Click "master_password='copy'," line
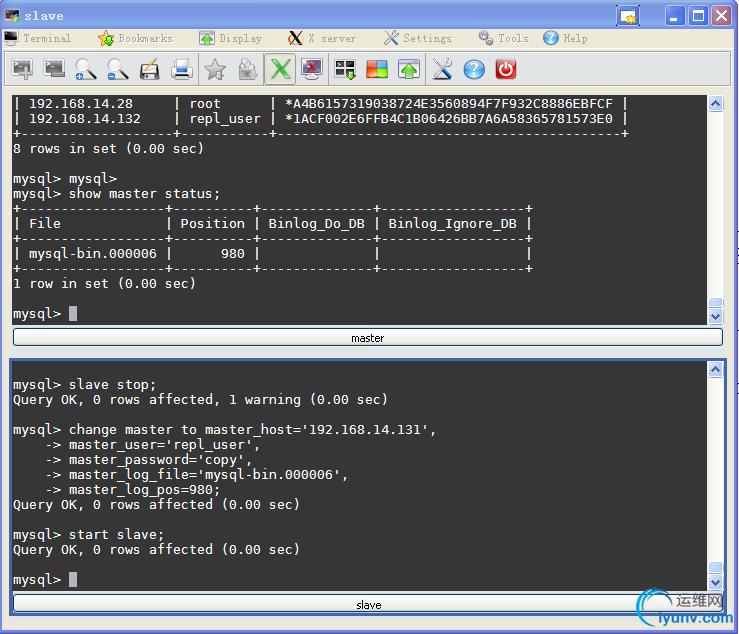Image resolution: width=739 pixels, height=634 pixels. tap(161, 460)
